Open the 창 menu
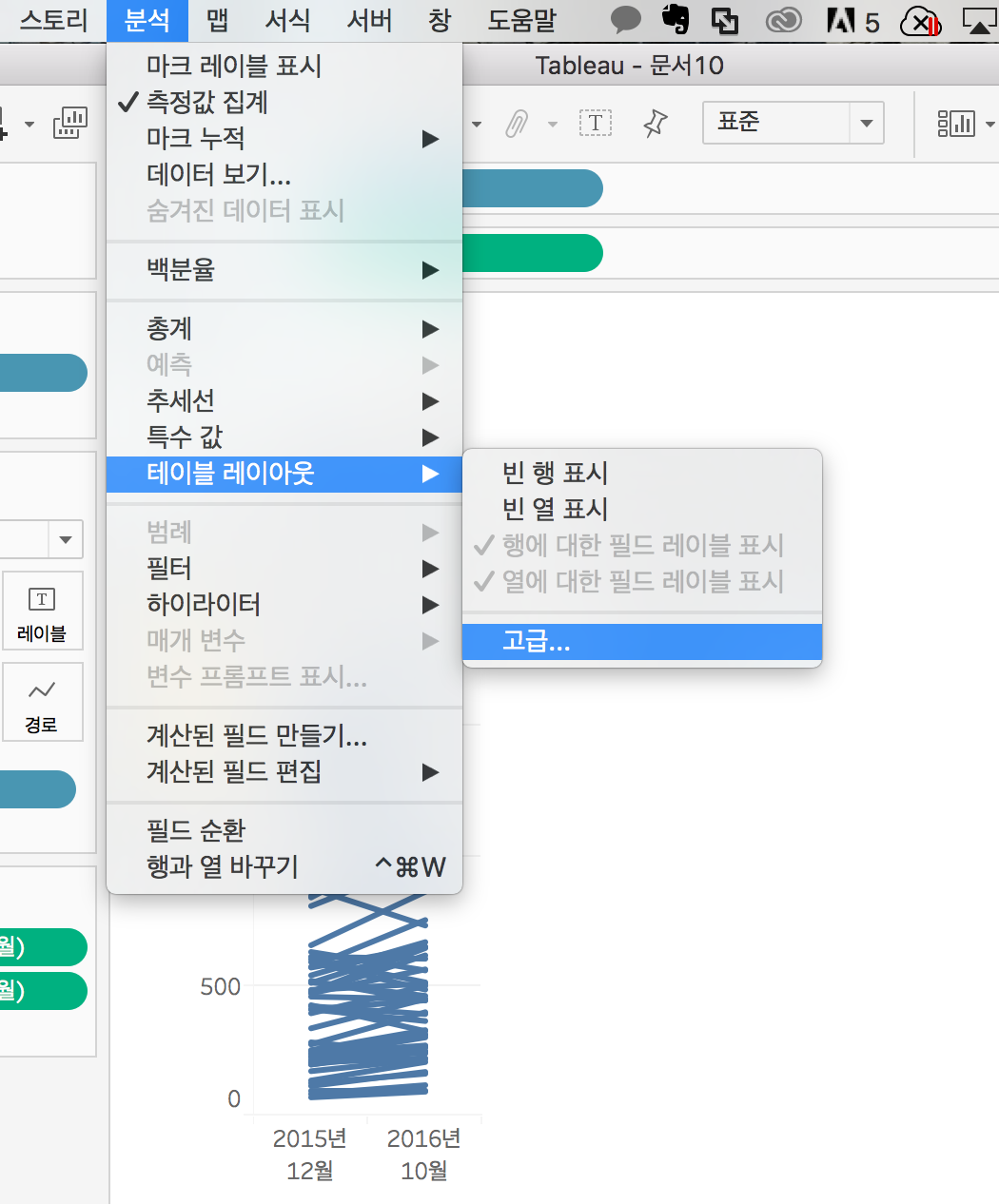 440,20
